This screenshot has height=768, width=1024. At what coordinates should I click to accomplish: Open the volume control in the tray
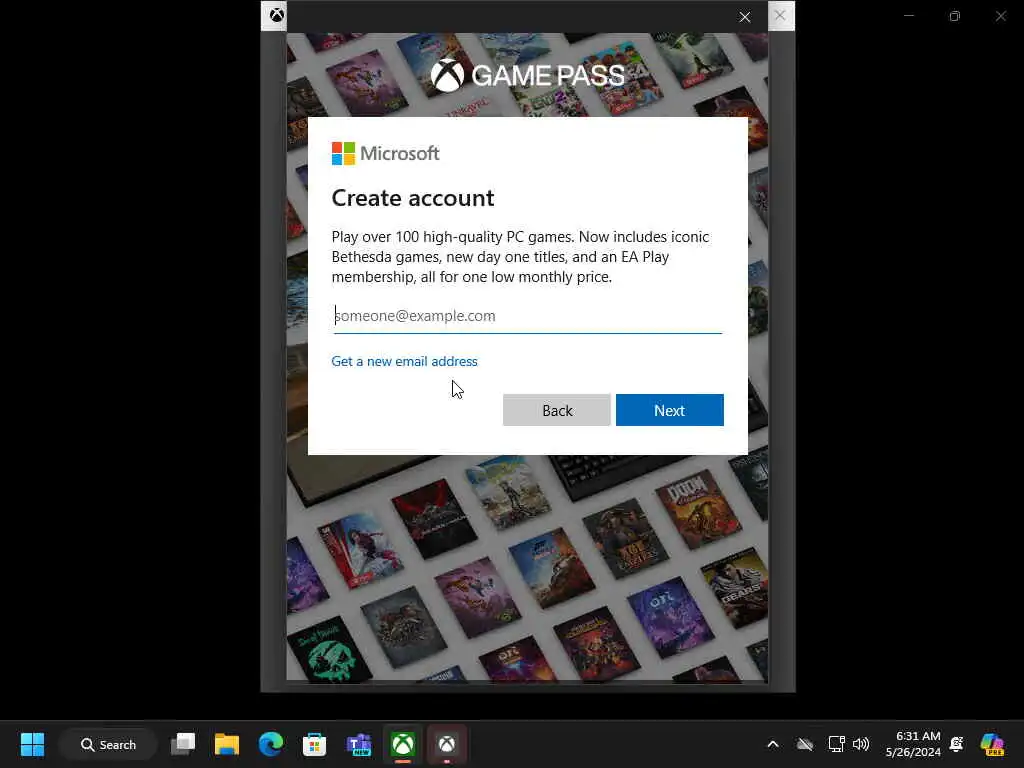pyautogui.click(x=861, y=744)
